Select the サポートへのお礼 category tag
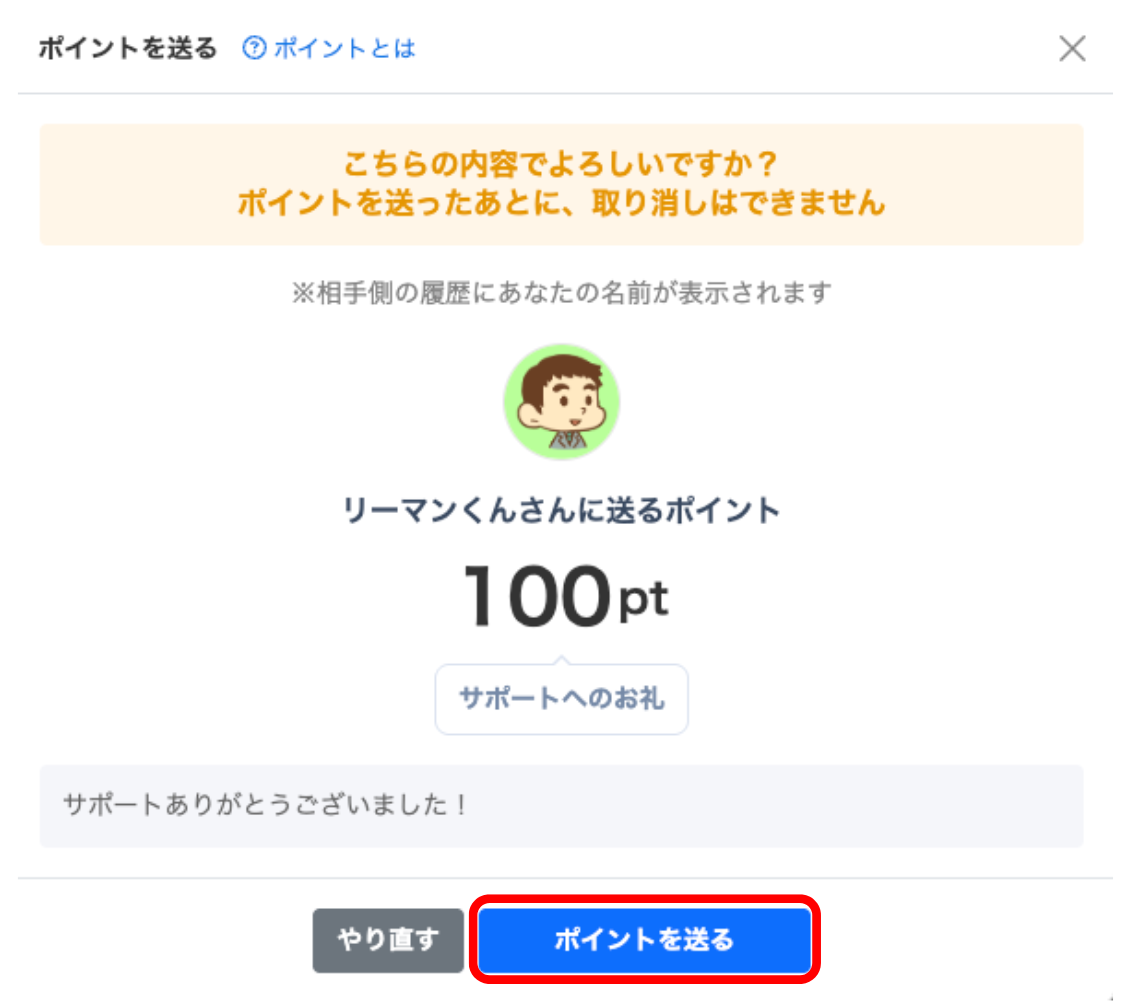The height and width of the screenshot is (1006, 1123). click(x=561, y=699)
